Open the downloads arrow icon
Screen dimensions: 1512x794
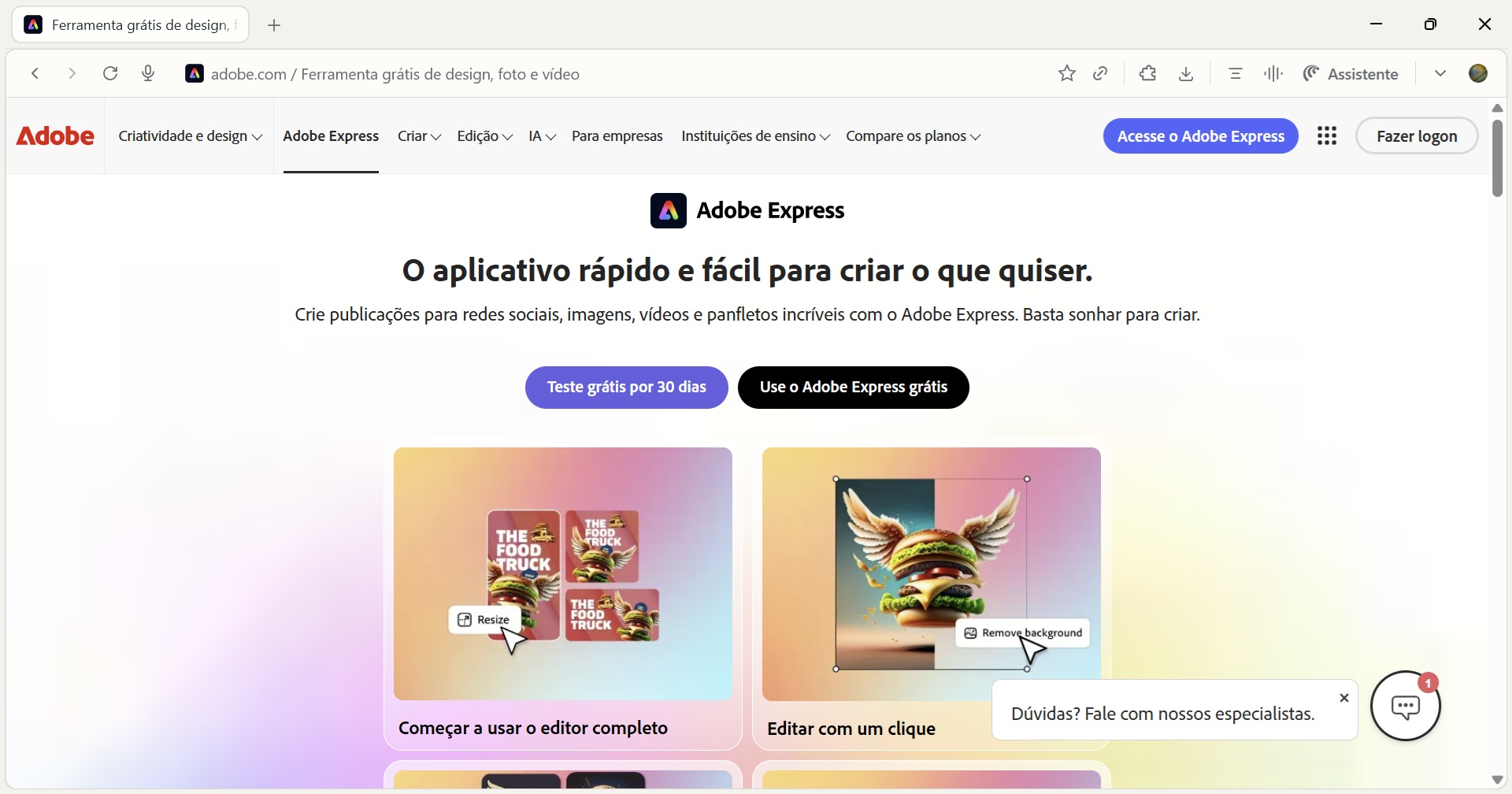(1187, 73)
